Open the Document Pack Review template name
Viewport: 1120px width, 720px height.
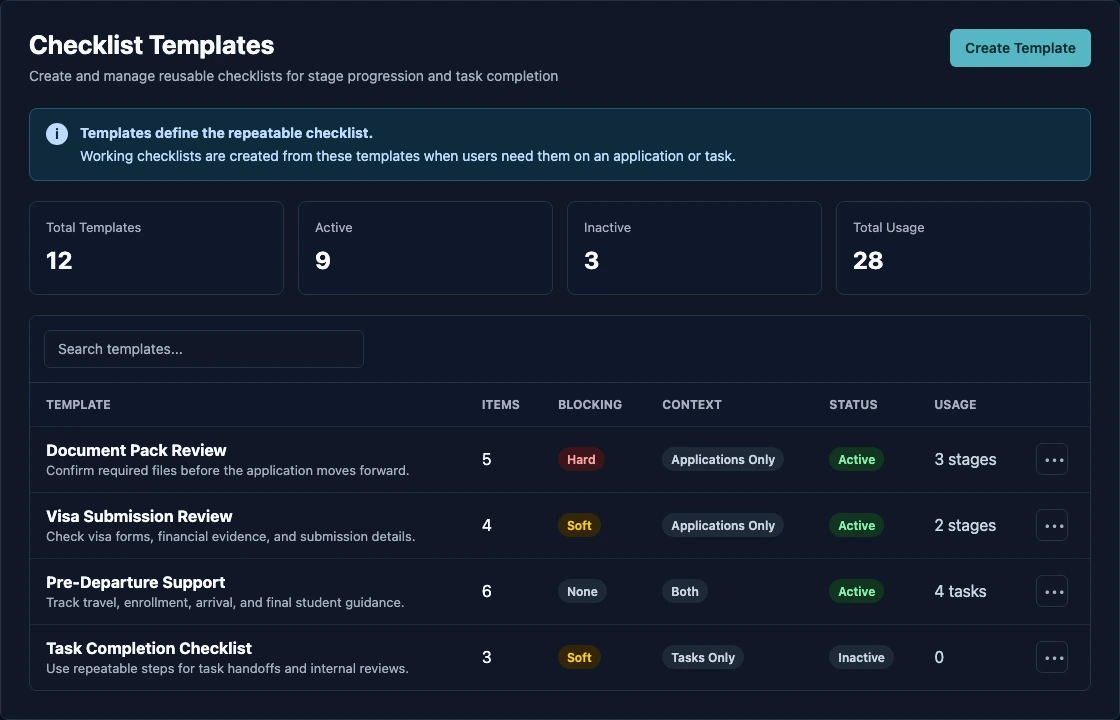[x=136, y=450]
